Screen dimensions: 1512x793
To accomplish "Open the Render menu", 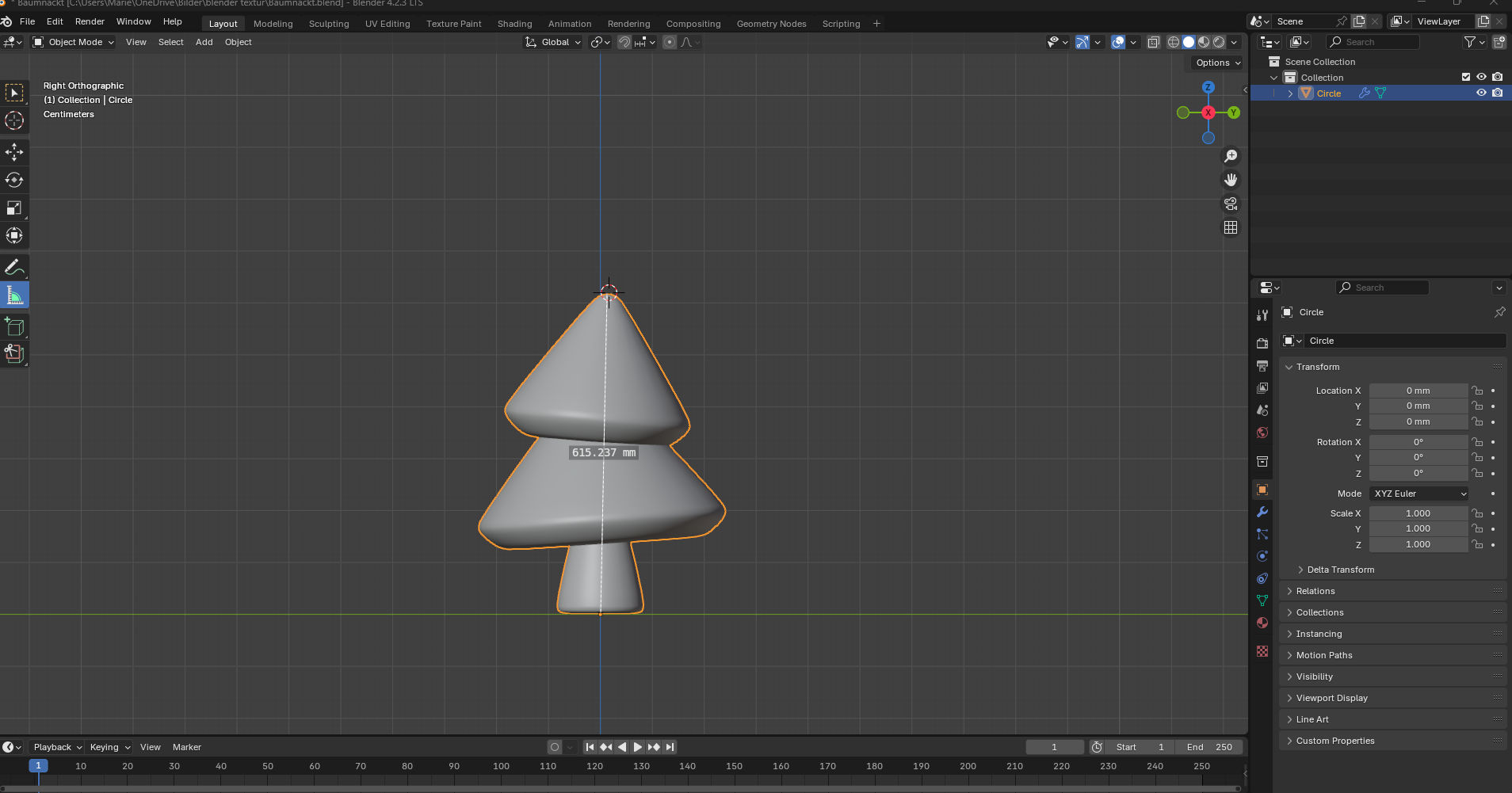I will click(x=90, y=21).
